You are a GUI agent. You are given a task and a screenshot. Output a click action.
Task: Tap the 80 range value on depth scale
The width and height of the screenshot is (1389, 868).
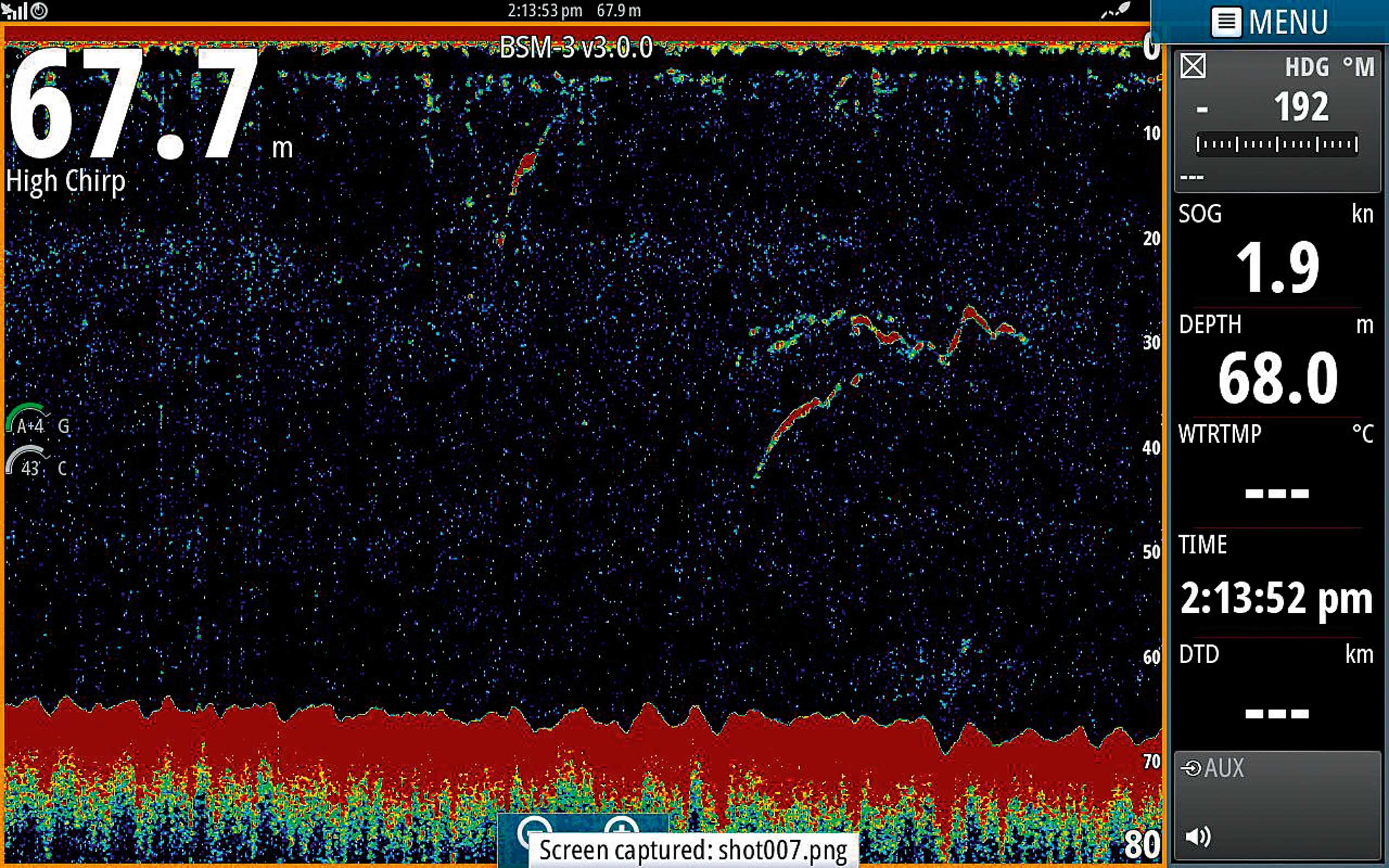(1141, 844)
